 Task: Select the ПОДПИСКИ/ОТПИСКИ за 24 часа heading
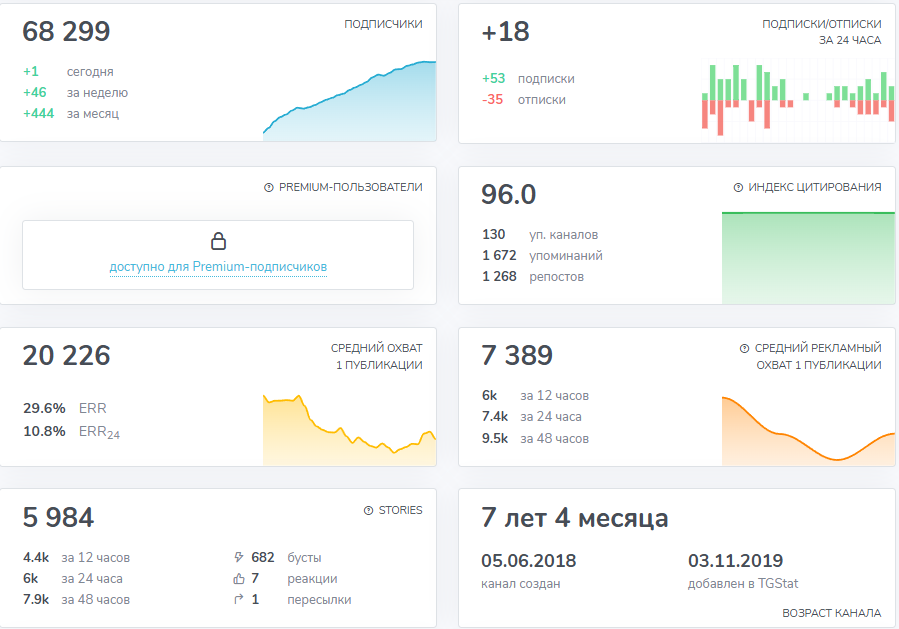[x=821, y=32]
